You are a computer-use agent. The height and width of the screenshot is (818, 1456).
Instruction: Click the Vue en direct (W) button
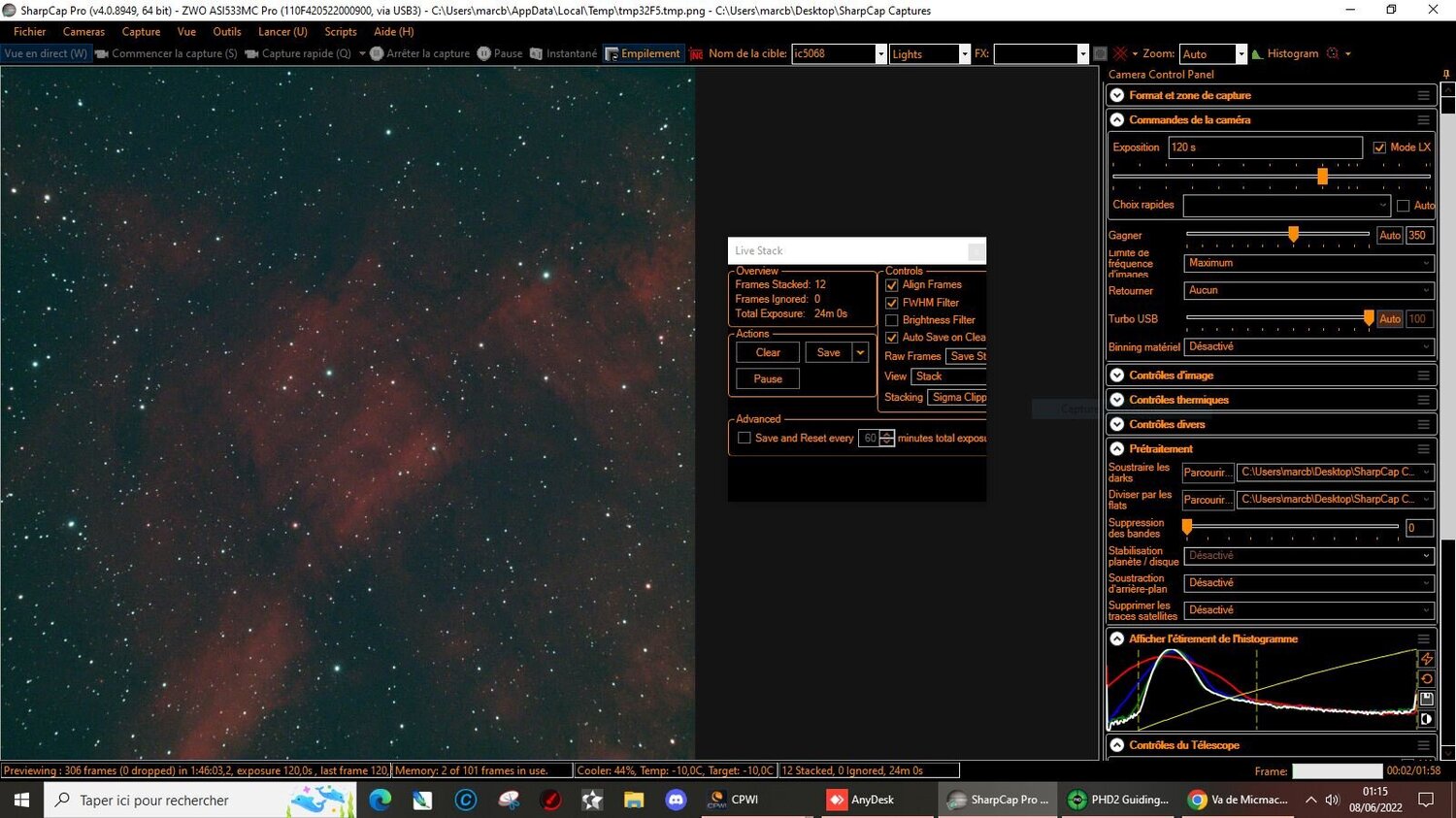click(47, 54)
